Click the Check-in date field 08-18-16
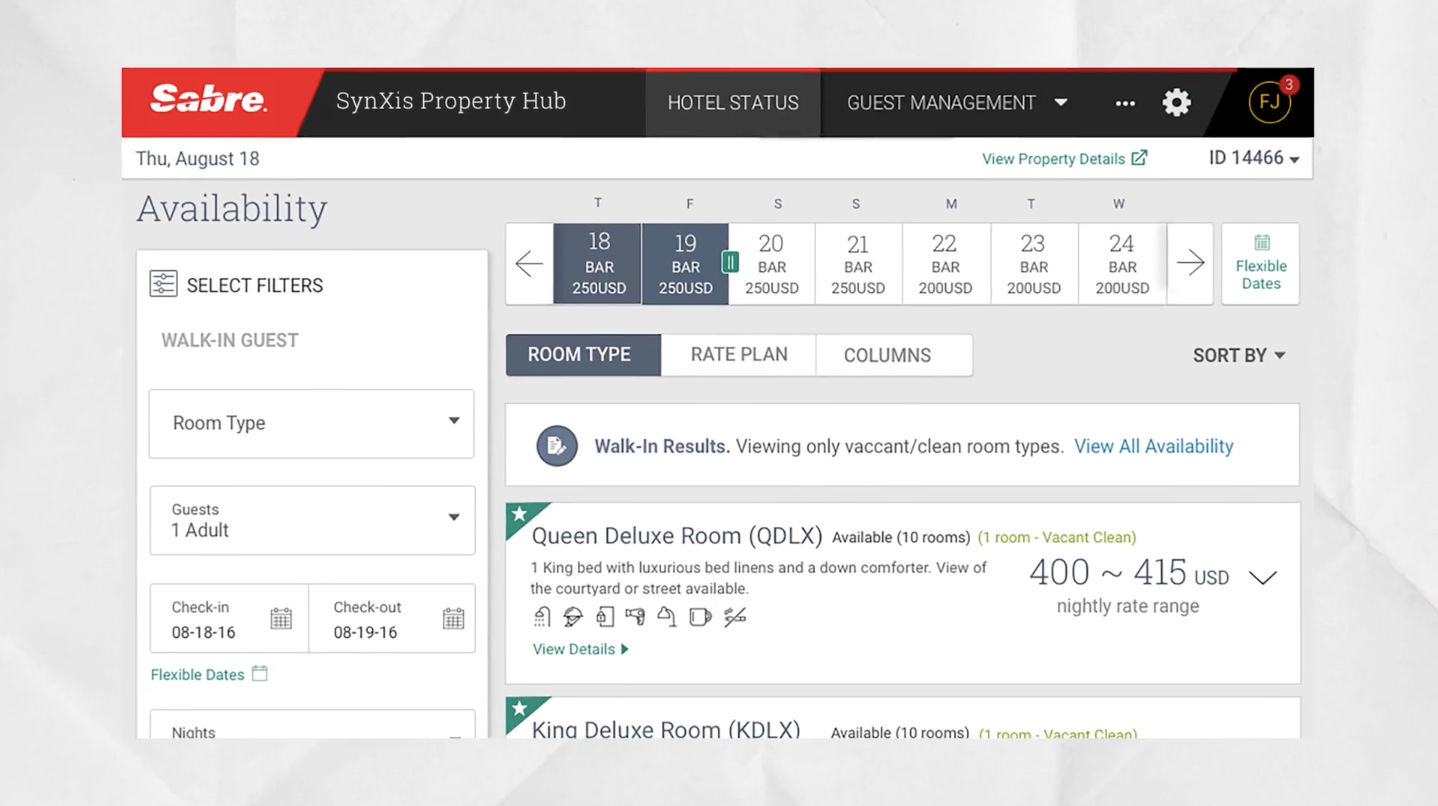The width and height of the screenshot is (1438, 806). click(x=229, y=619)
